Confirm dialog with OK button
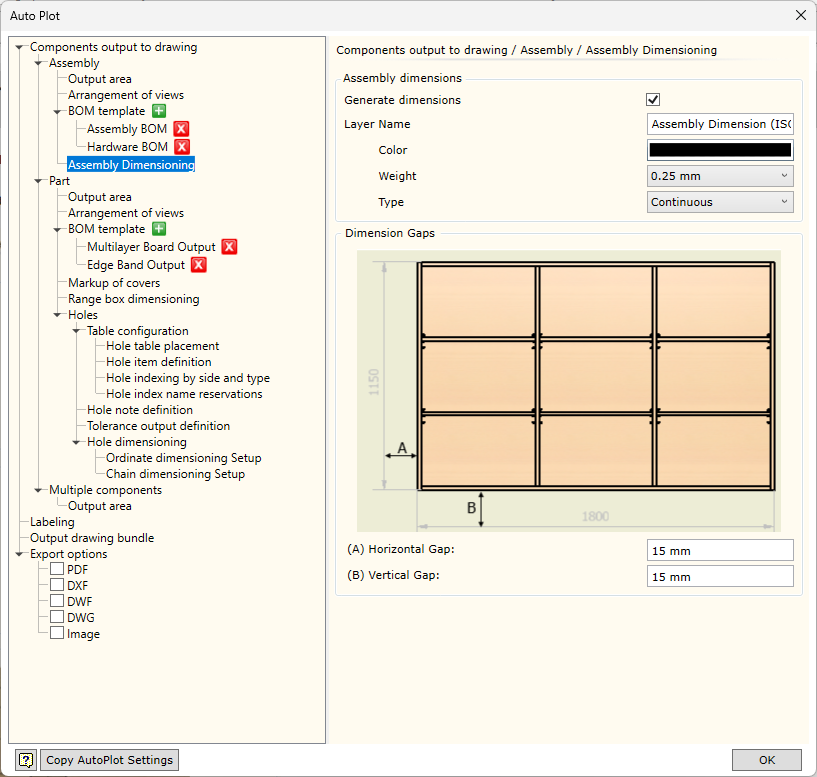817x777 pixels. point(766,760)
